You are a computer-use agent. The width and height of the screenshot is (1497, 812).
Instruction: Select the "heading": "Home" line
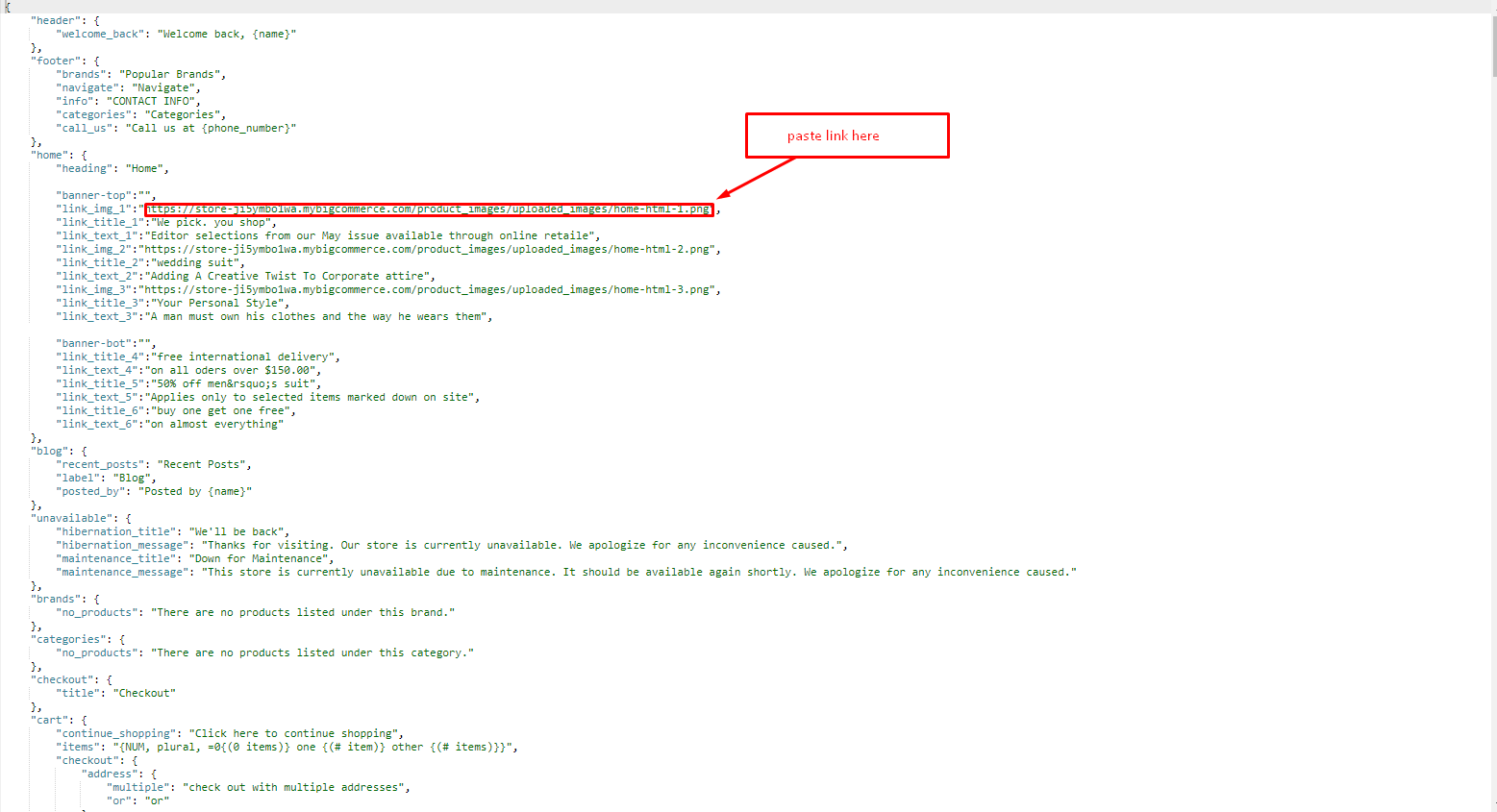click(112, 168)
